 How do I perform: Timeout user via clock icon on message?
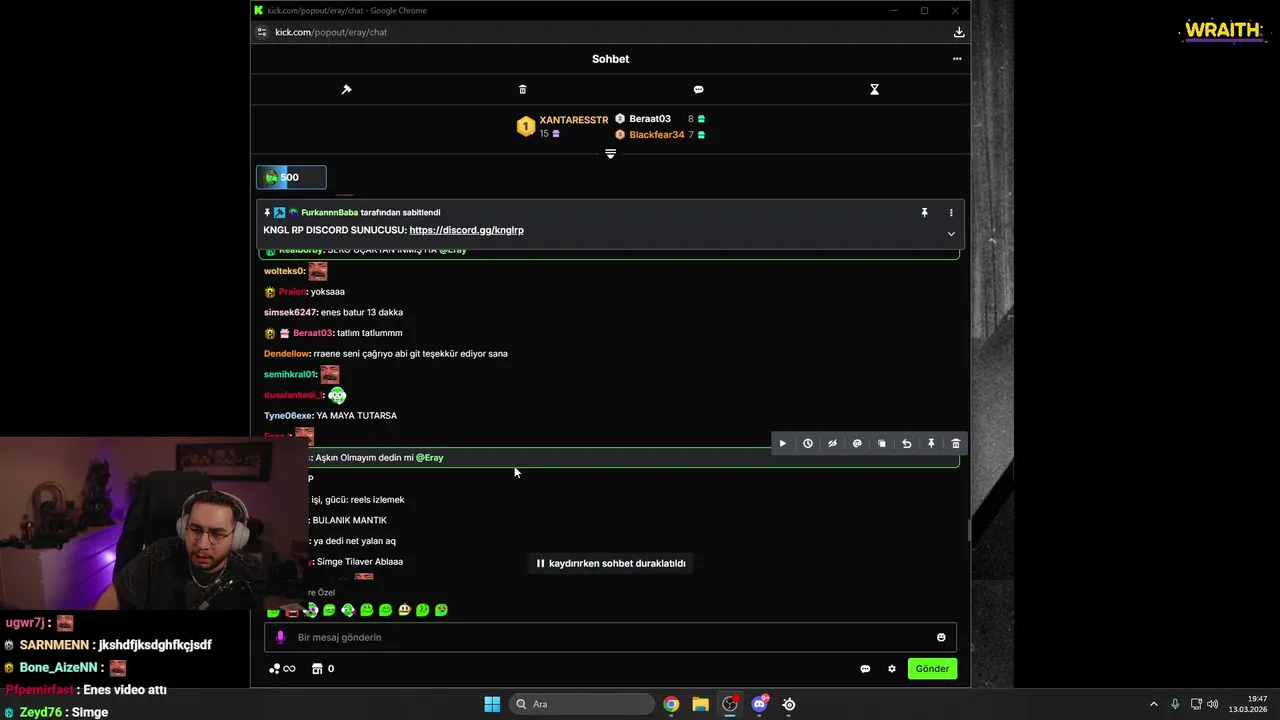808,444
